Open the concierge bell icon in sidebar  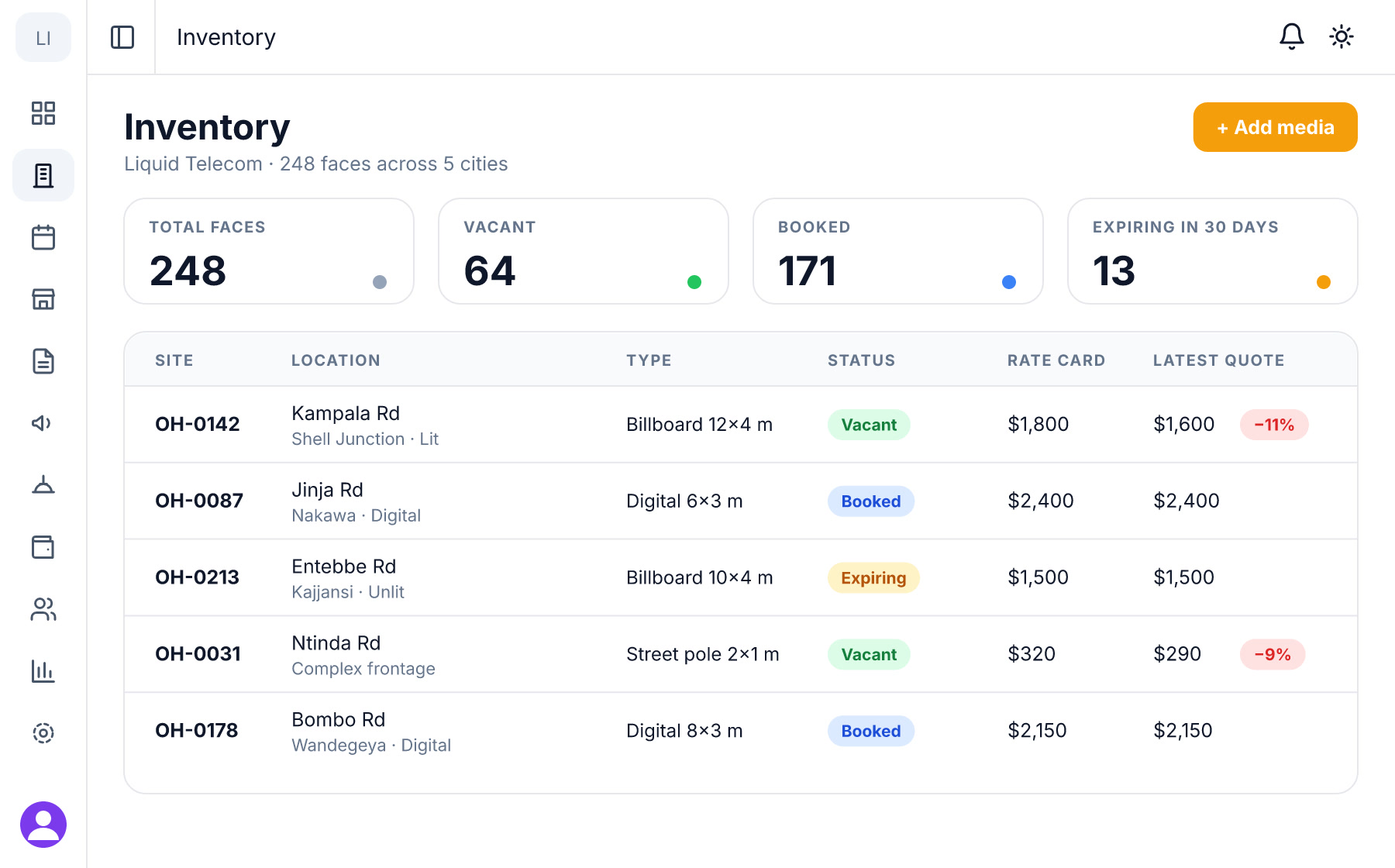point(43,485)
